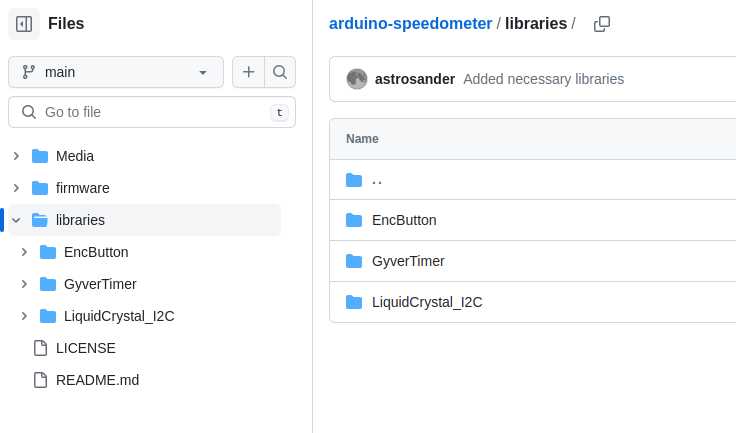Click the EncButton folder icon in the file list
Screen dimensions: 736x433
(353, 220)
